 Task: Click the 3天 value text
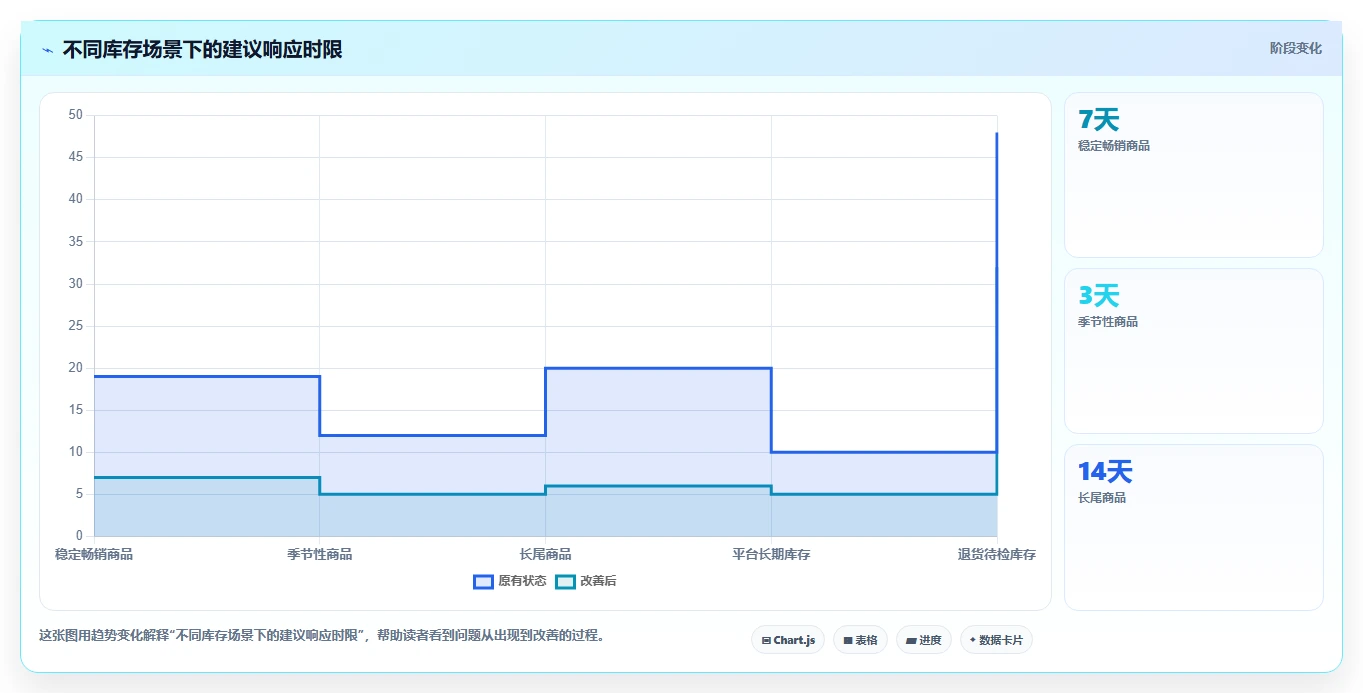(x=1098, y=296)
